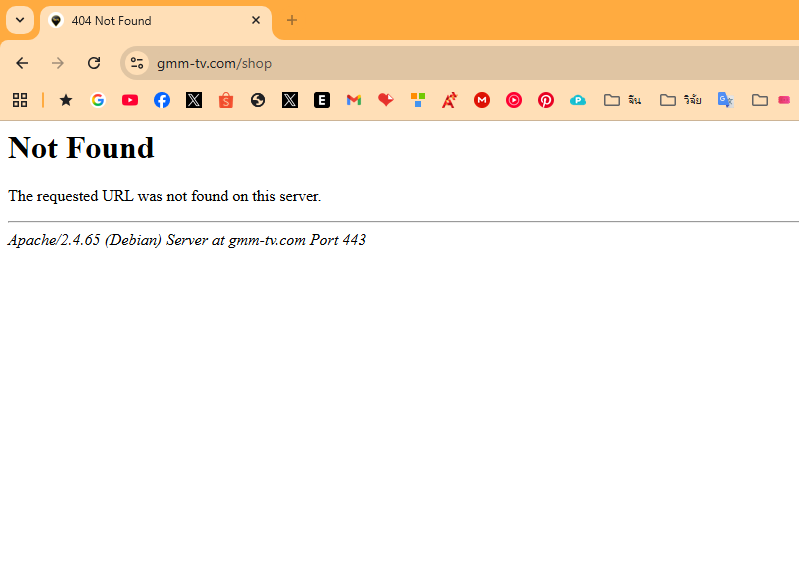799x563 pixels.
Task: Expand the unnamed bookmark folder after Translate
Action: click(760, 100)
